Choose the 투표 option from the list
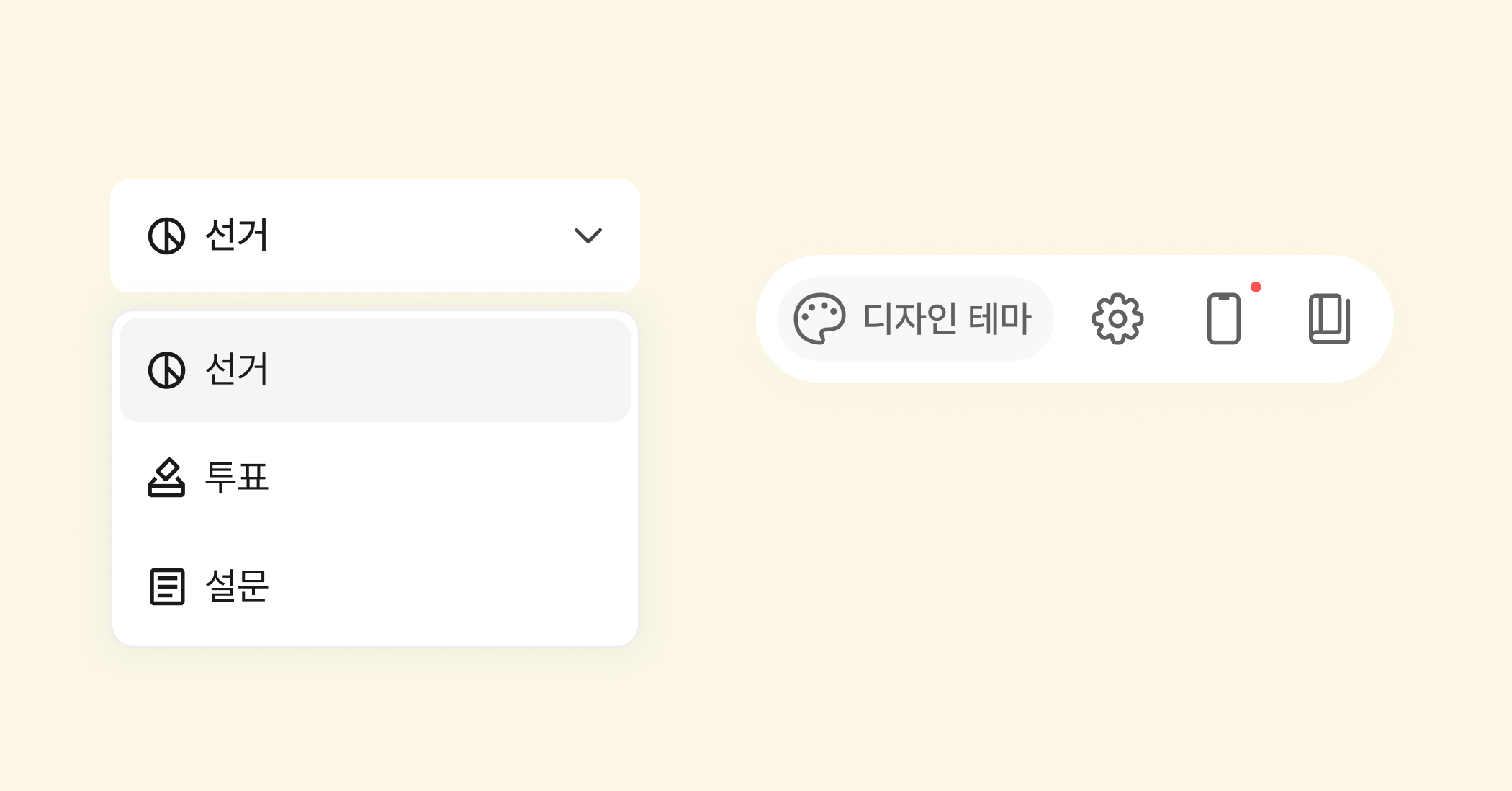Image resolution: width=1512 pixels, height=791 pixels. click(x=236, y=477)
